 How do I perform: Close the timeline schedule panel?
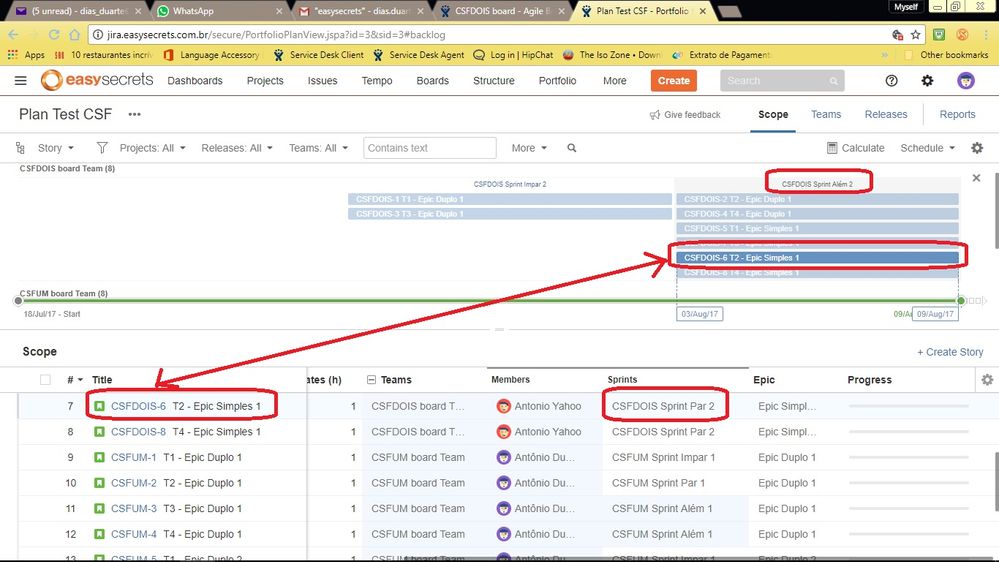point(976,178)
